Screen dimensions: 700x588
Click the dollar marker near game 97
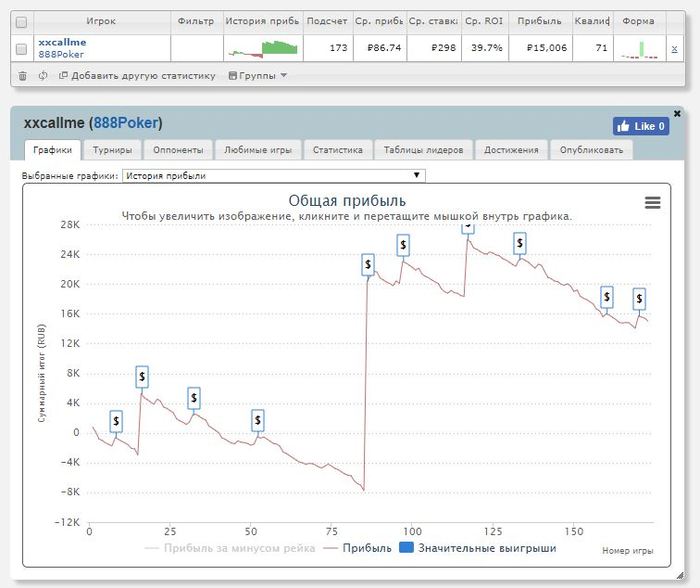pos(403,245)
